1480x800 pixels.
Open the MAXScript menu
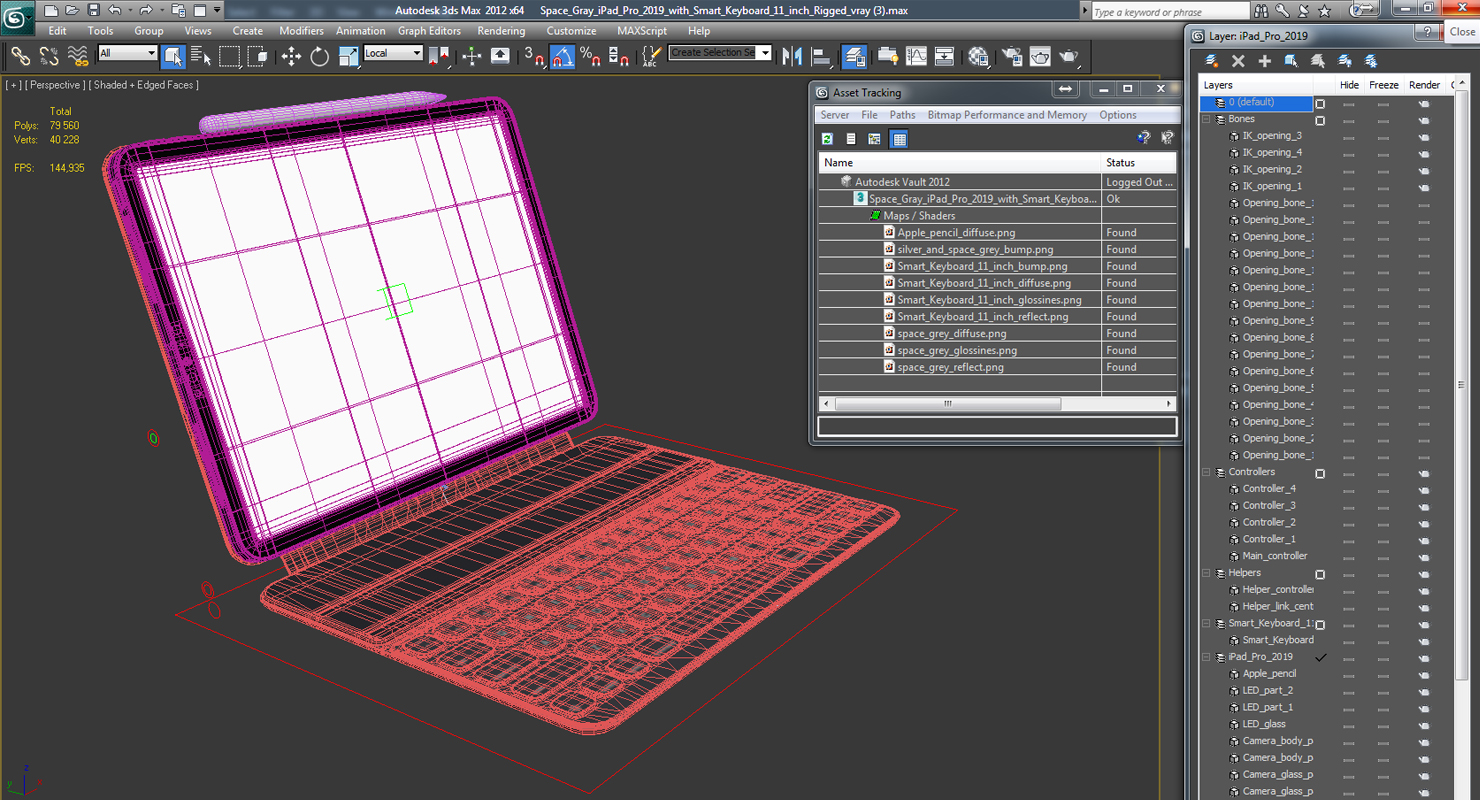click(x=641, y=31)
